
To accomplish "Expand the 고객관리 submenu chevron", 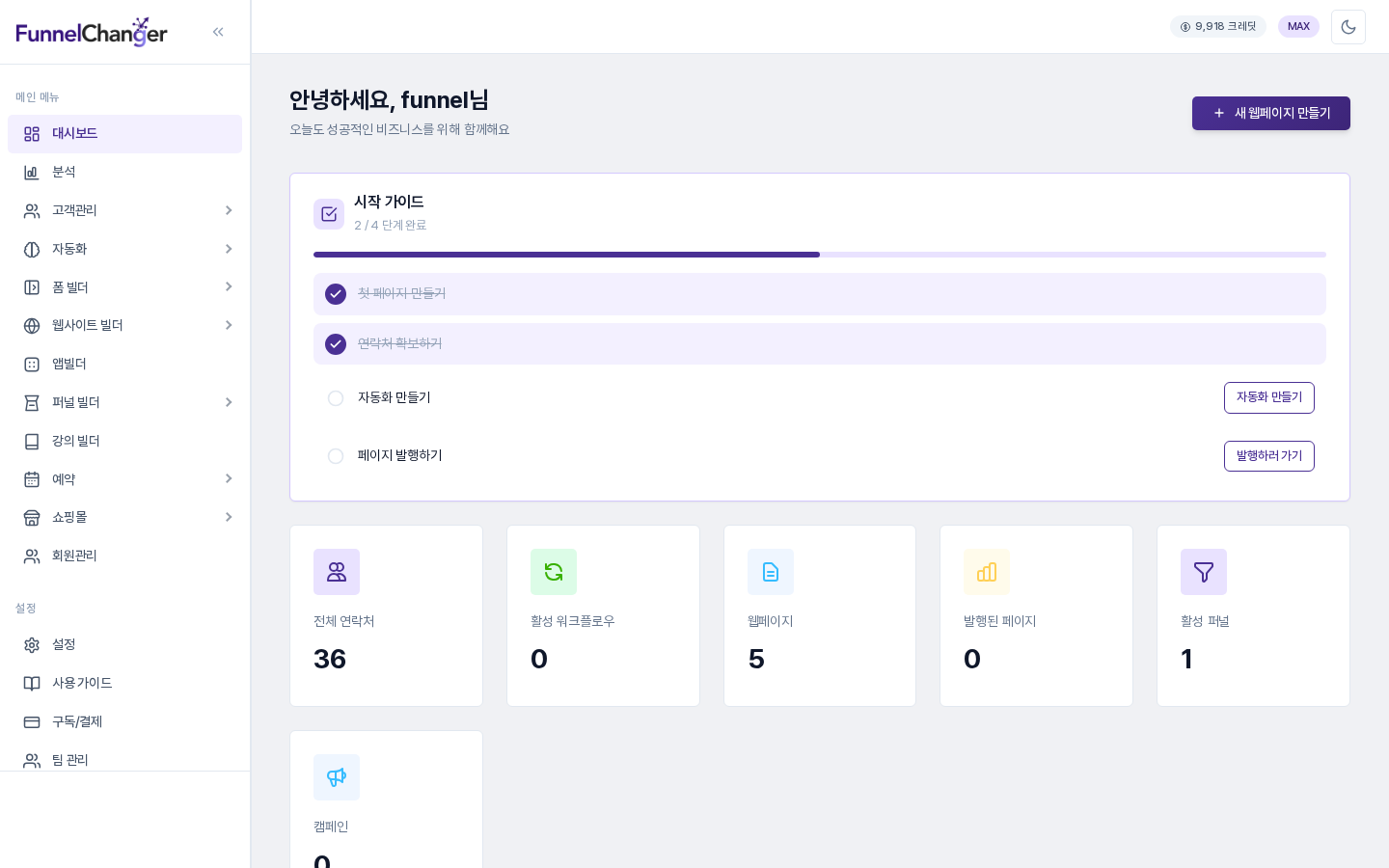I will point(229,210).
